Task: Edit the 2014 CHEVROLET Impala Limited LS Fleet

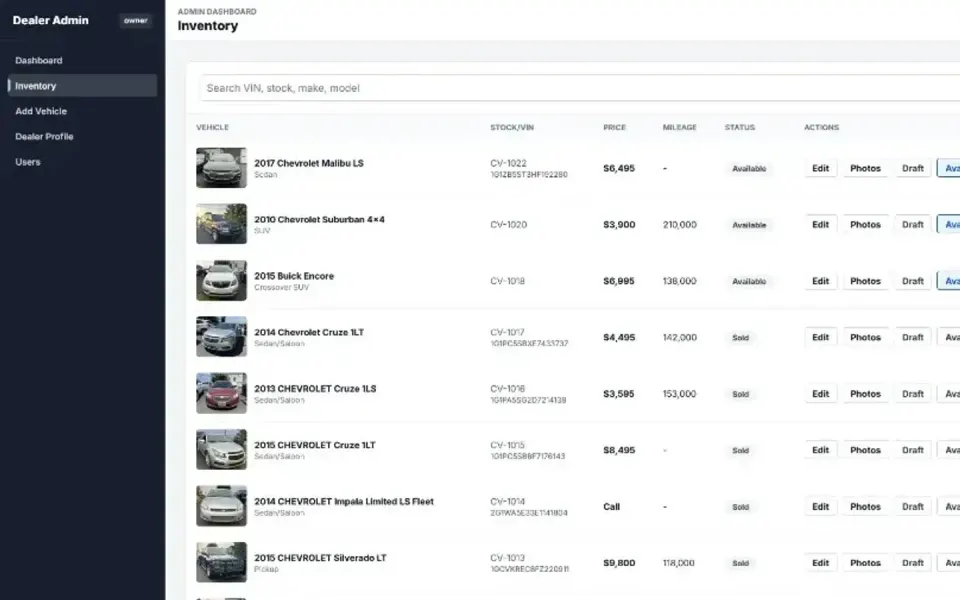Action: point(820,506)
